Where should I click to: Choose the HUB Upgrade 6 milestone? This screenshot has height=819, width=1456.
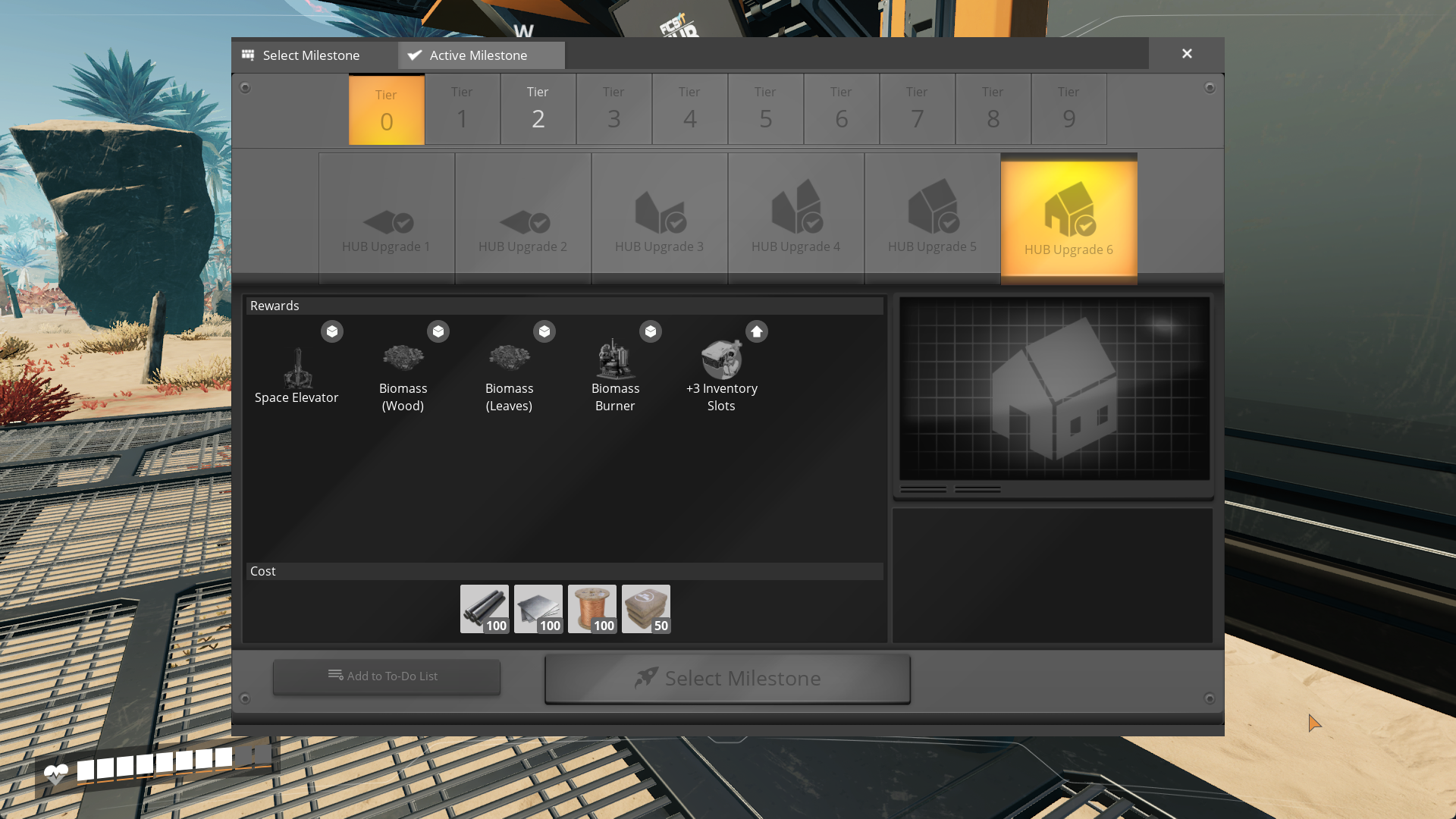1069,218
